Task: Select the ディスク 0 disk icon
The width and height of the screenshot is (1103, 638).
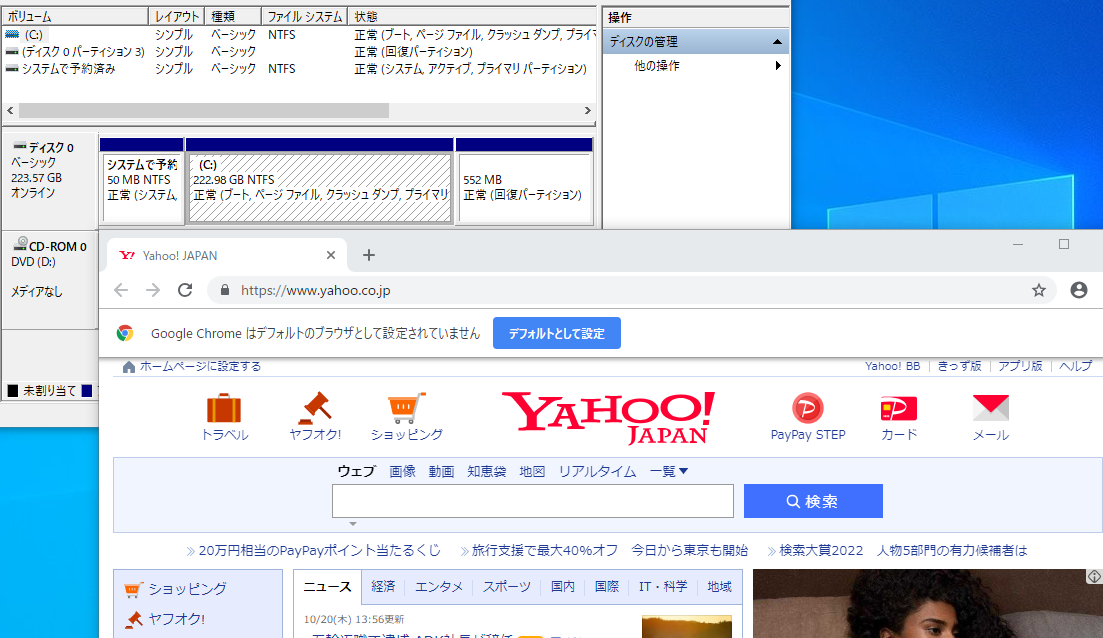Action: pyautogui.click(x=20, y=146)
